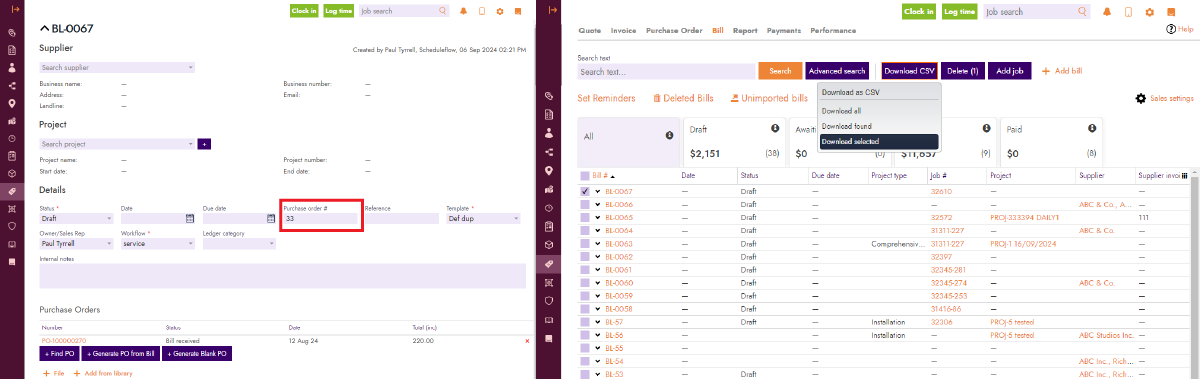The image size is (1200, 379).
Task: Select the shield icon in right sidebar
Action: coord(548,300)
